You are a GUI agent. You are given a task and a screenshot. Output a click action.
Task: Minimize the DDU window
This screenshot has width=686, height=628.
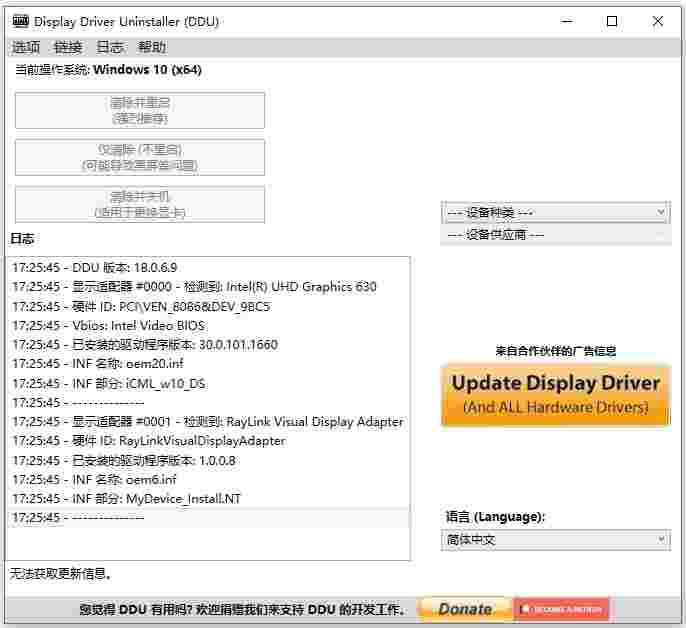coord(567,21)
